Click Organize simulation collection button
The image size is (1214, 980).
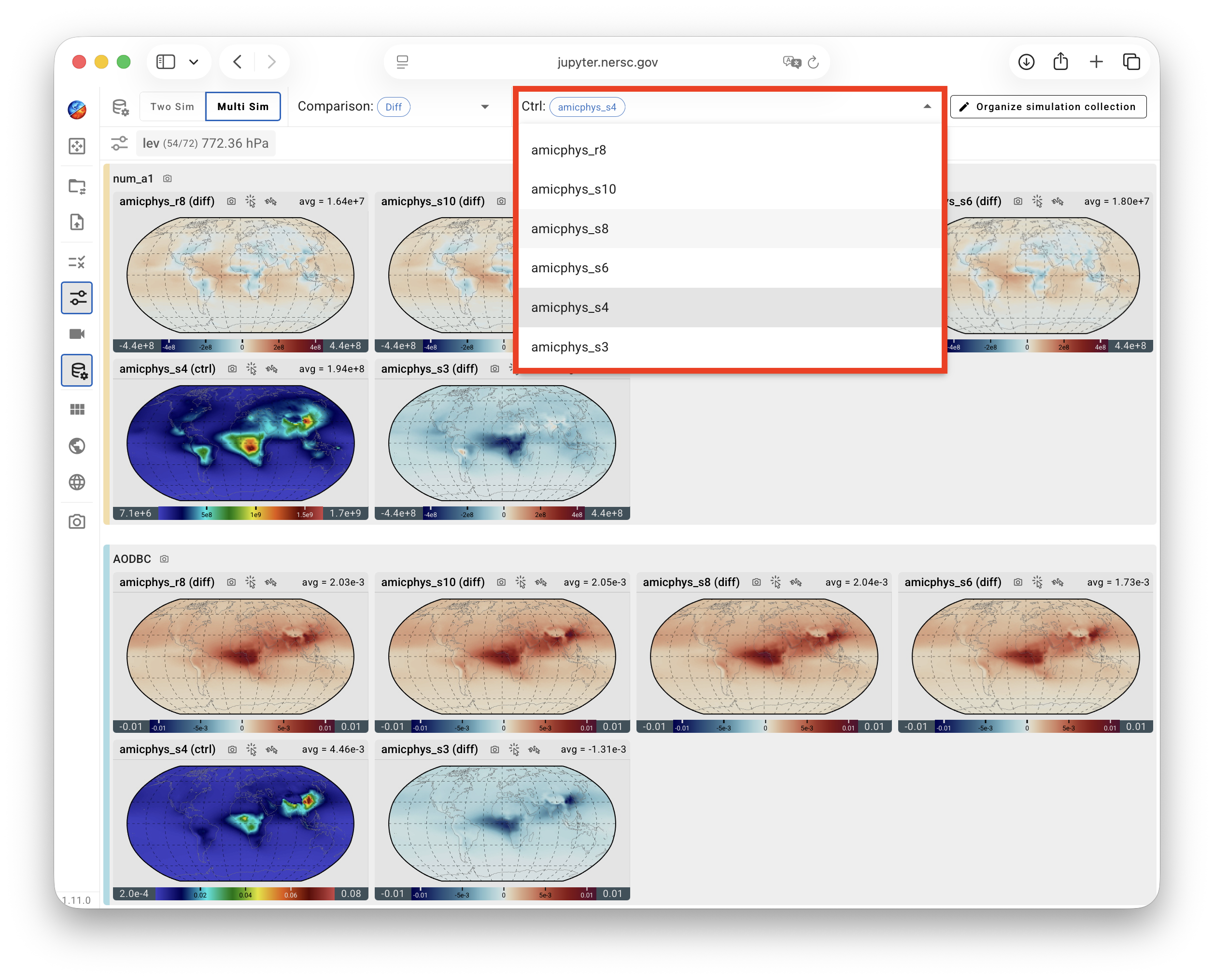click(x=1048, y=107)
